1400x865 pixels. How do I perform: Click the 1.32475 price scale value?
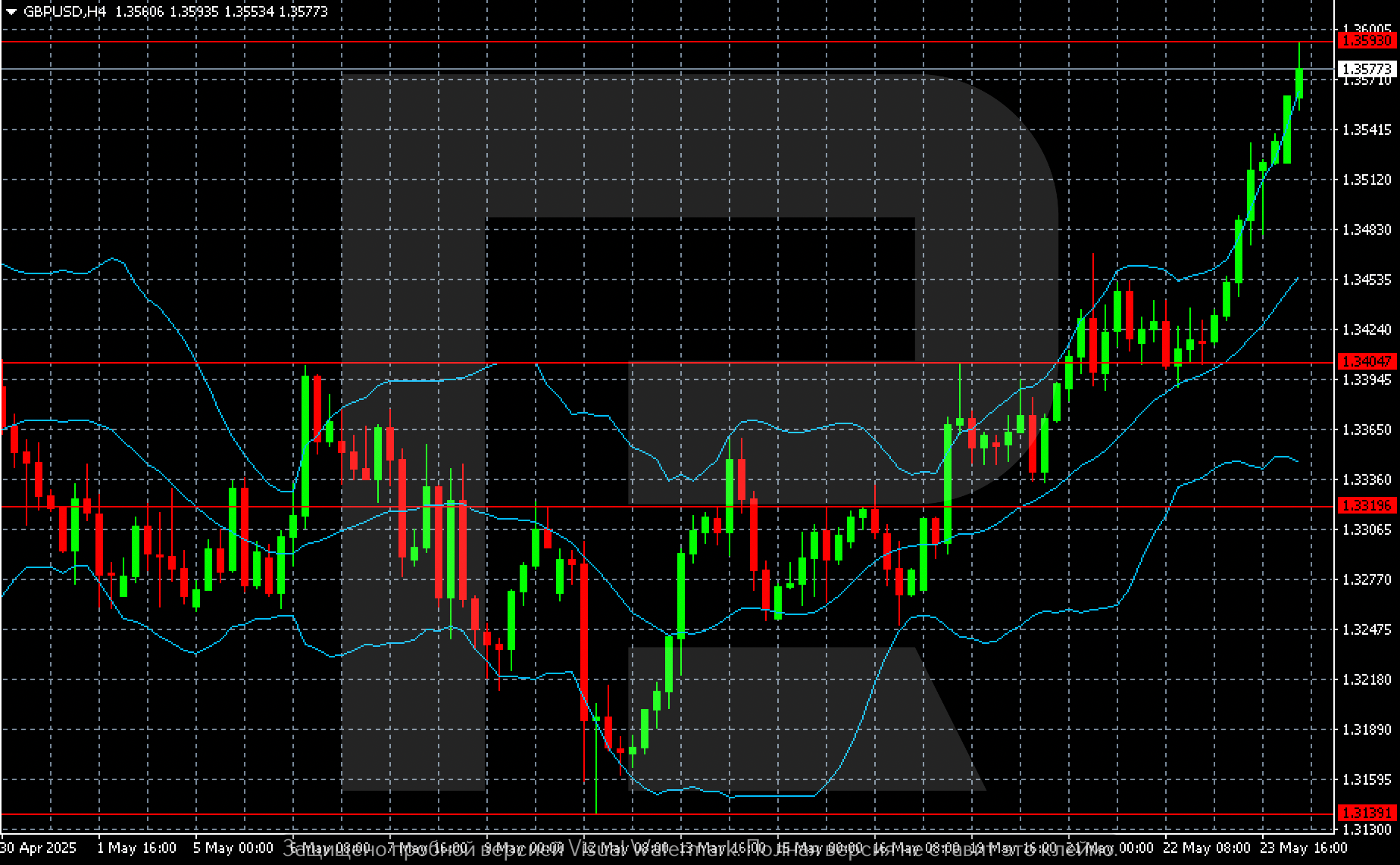(x=1367, y=629)
